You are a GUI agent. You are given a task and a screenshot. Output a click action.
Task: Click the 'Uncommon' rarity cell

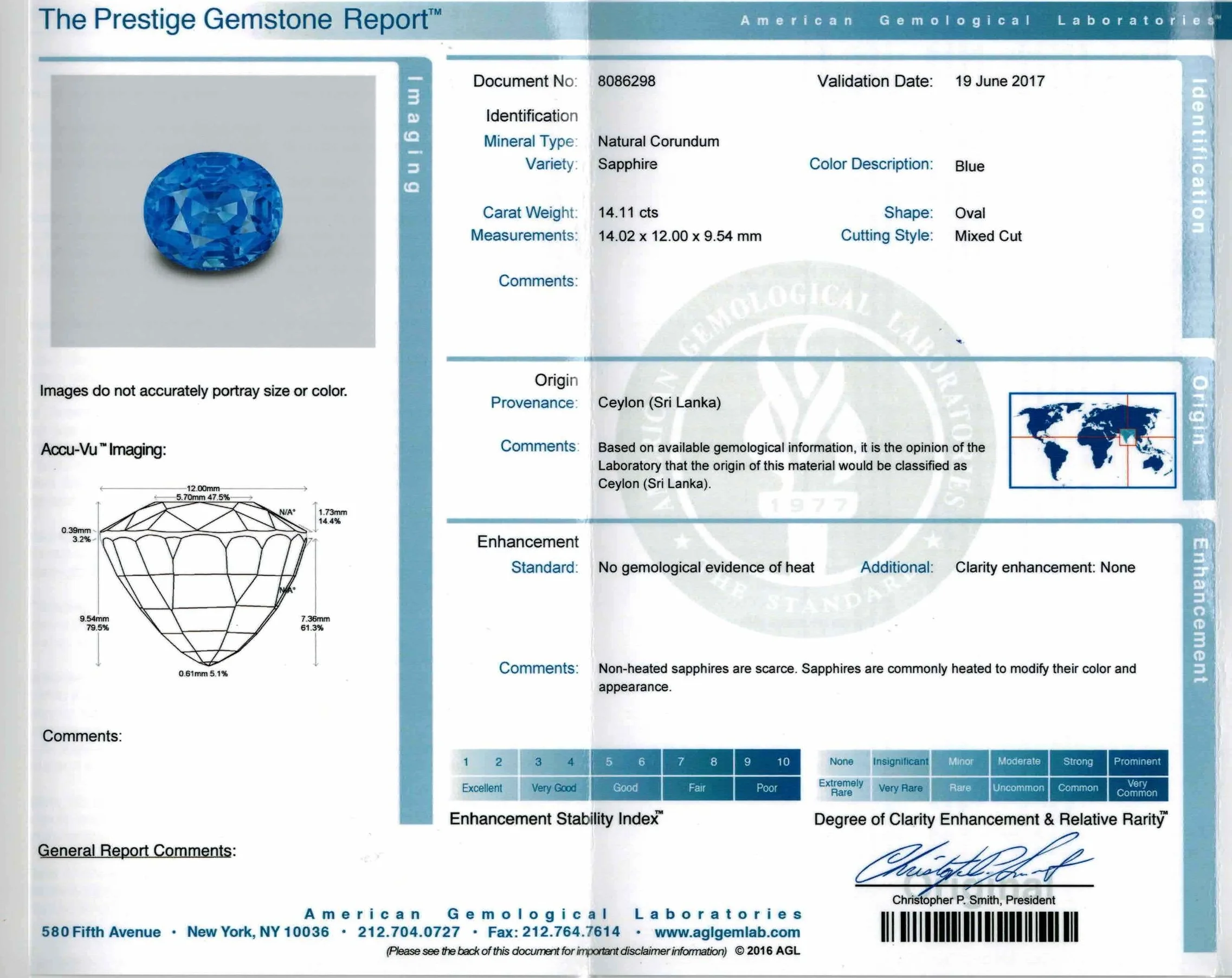(1019, 788)
